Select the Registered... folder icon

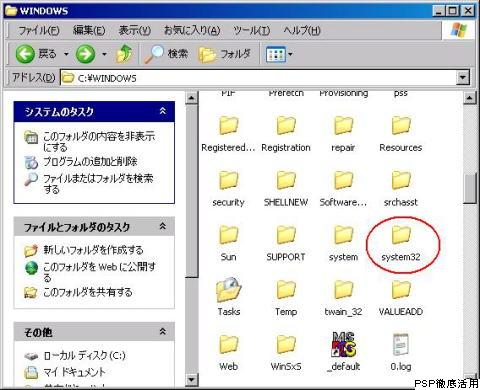tap(229, 125)
